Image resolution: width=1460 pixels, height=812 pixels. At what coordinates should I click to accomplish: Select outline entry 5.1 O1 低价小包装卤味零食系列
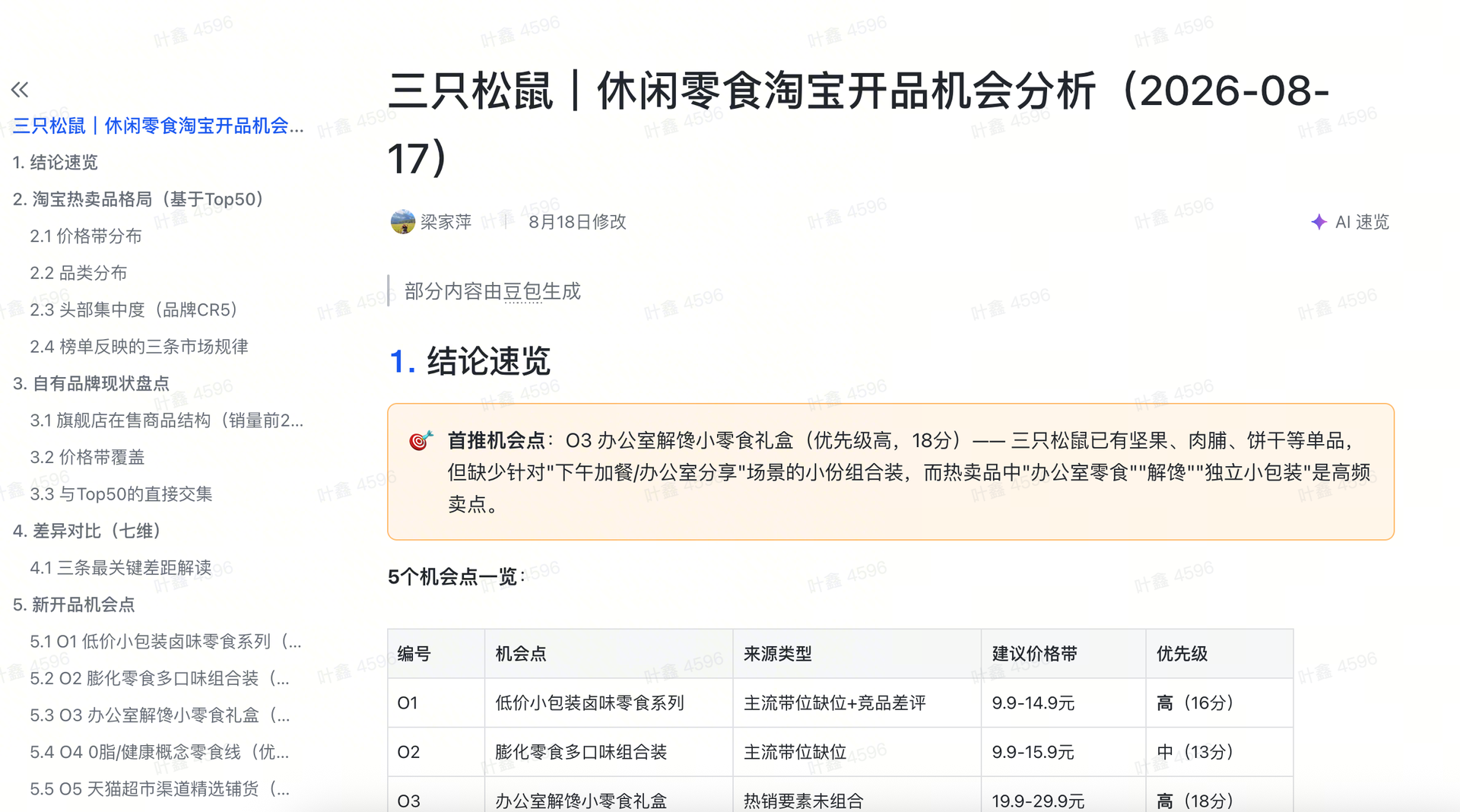(x=166, y=642)
